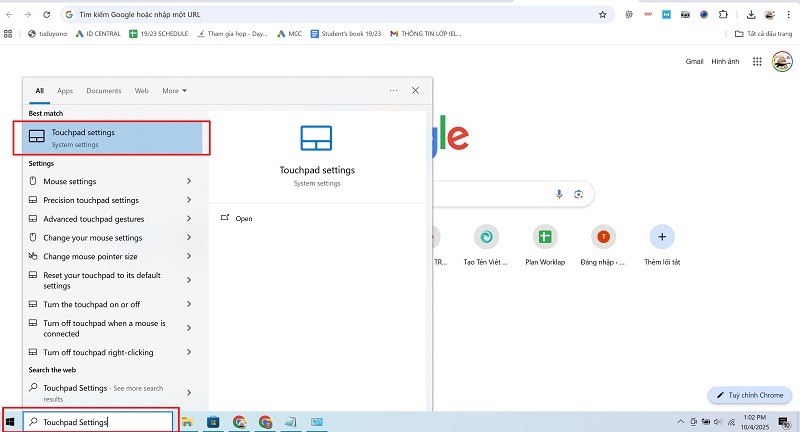This screenshot has height=432, width=800.
Task: Focus the Chrome address bar
Action: [x=337, y=15]
